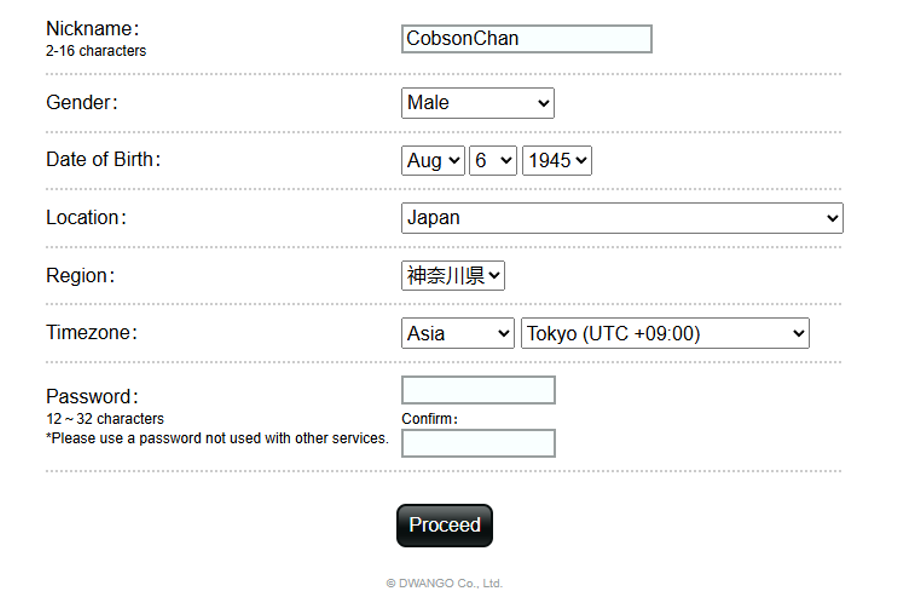Focus the first Password input field
The width and height of the screenshot is (907, 613).
pyautogui.click(x=478, y=390)
